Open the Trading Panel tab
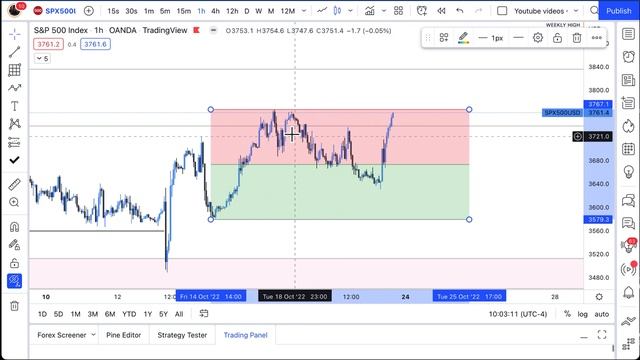 pos(245,335)
